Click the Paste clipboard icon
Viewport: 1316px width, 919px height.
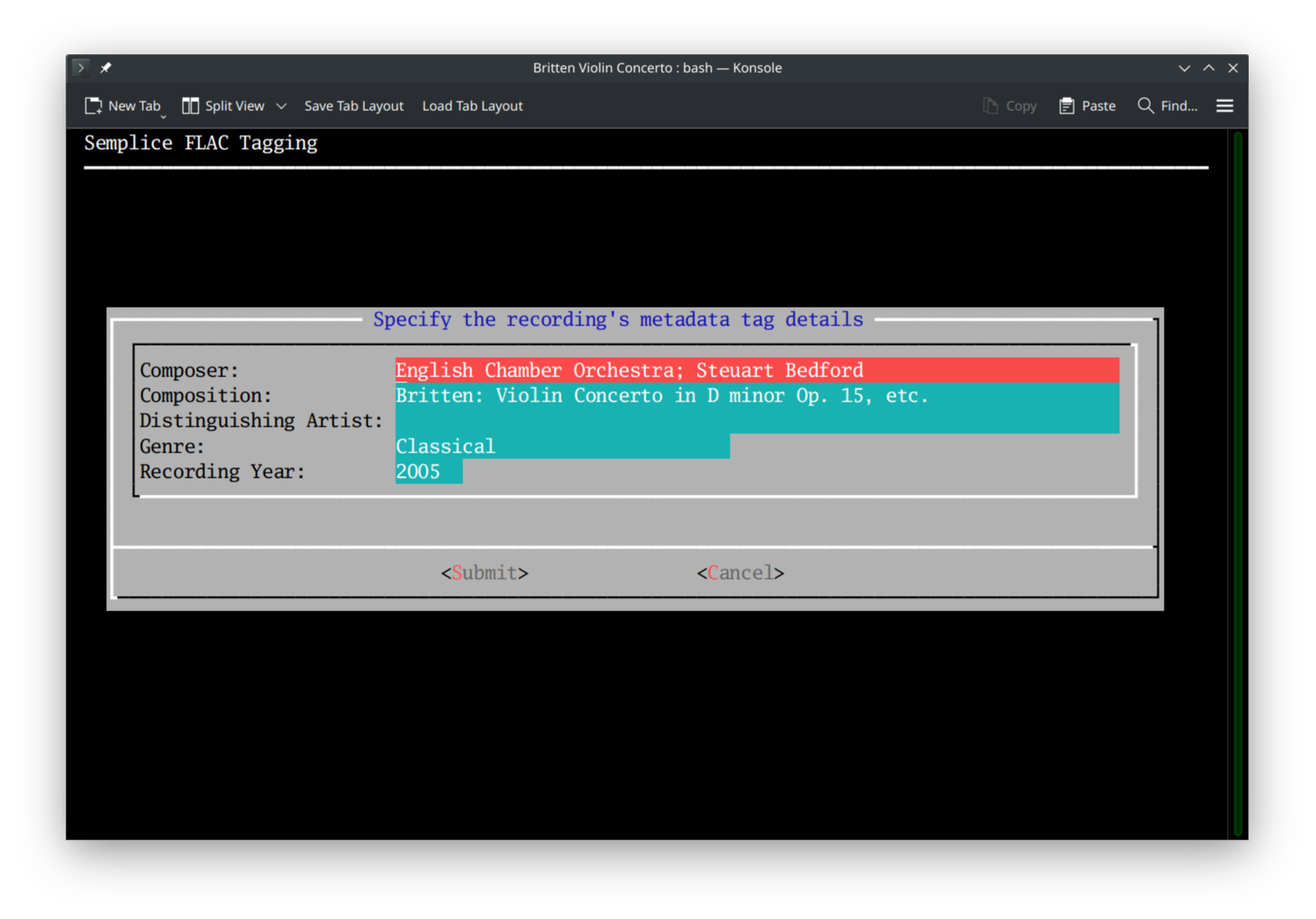pos(1066,105)
